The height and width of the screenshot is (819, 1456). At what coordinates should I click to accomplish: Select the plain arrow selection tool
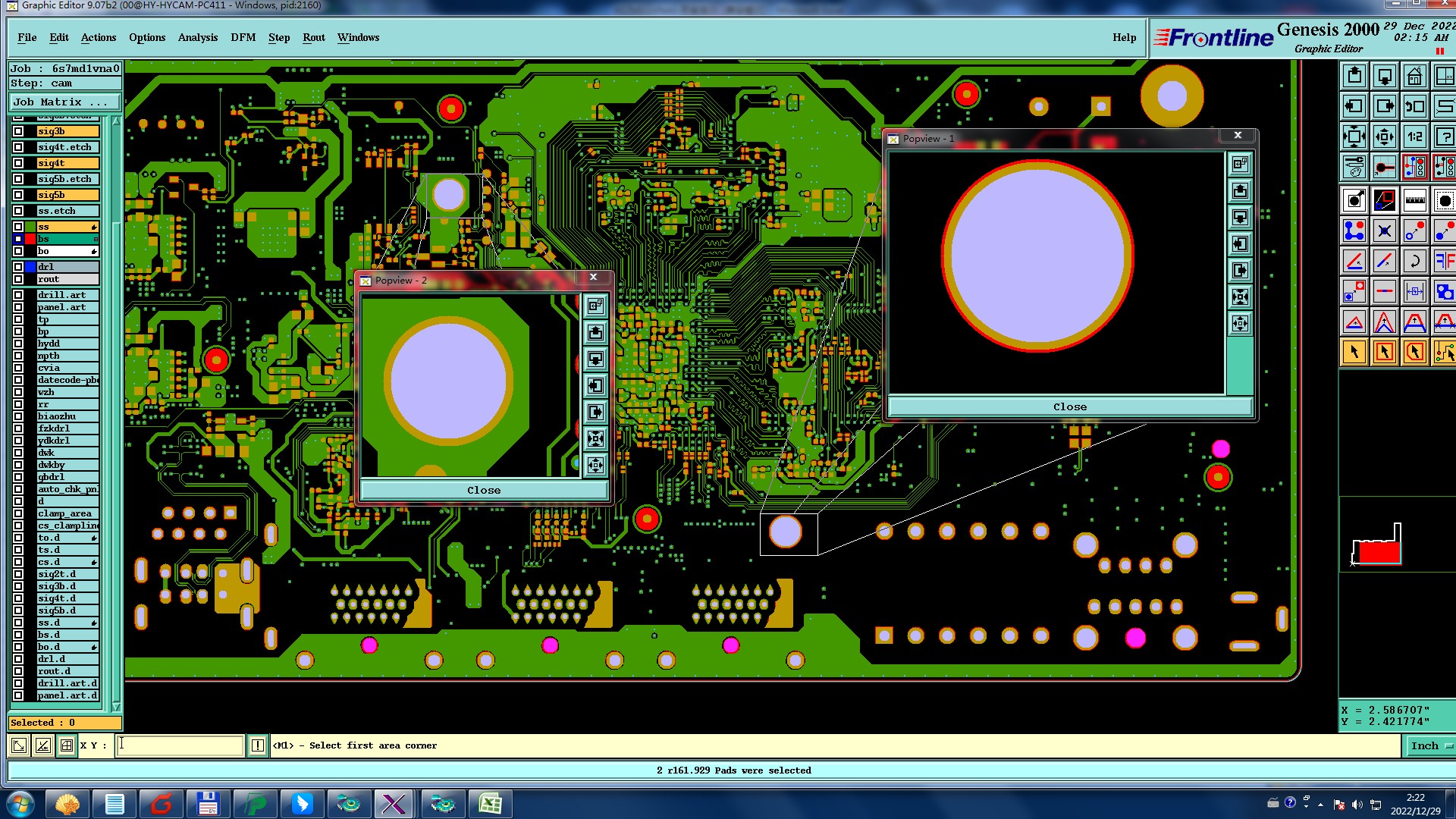click(x=1354, y=352)
